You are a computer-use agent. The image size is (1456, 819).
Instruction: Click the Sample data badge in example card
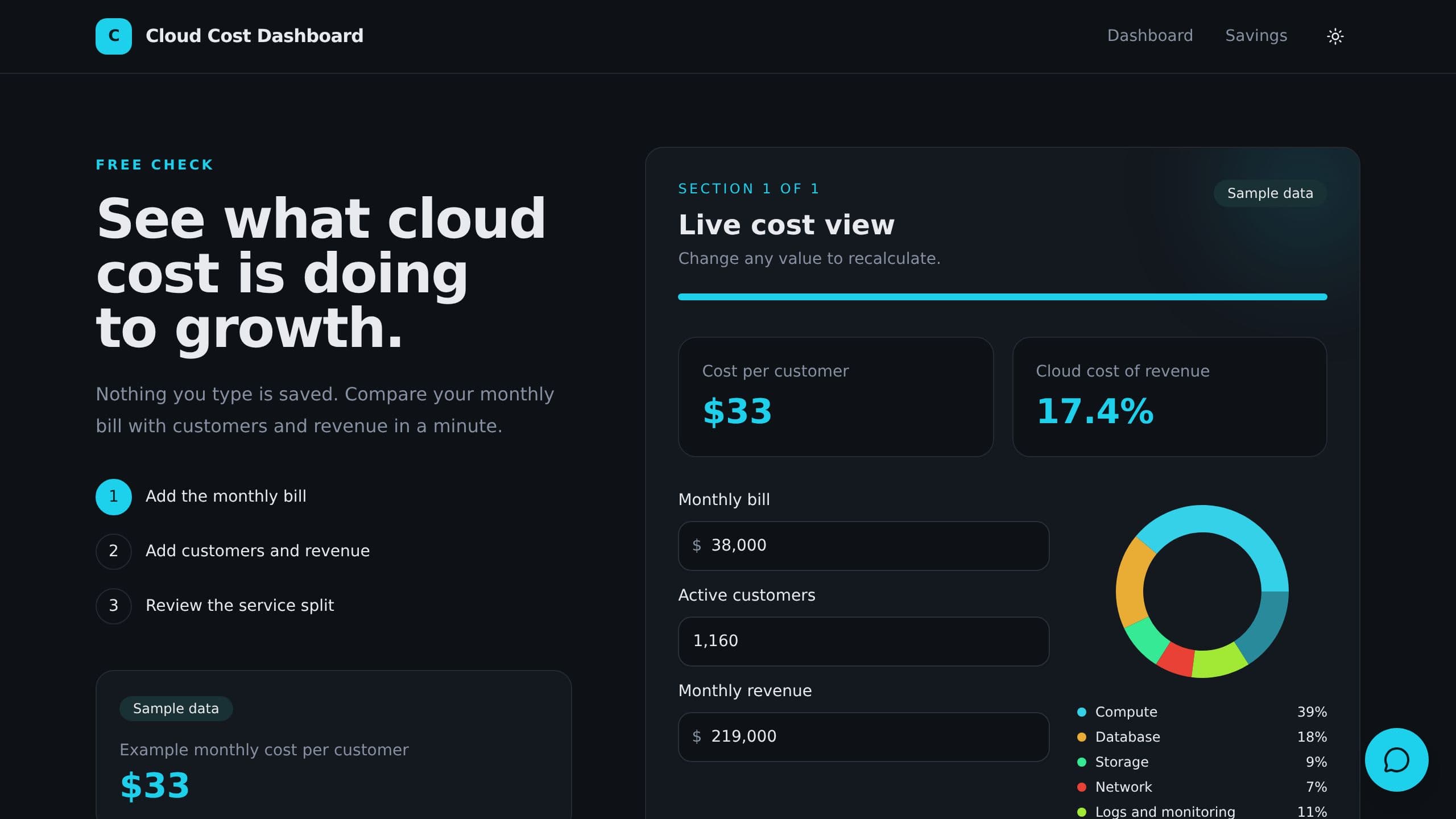pyautogui.click(x=176, y=709)
